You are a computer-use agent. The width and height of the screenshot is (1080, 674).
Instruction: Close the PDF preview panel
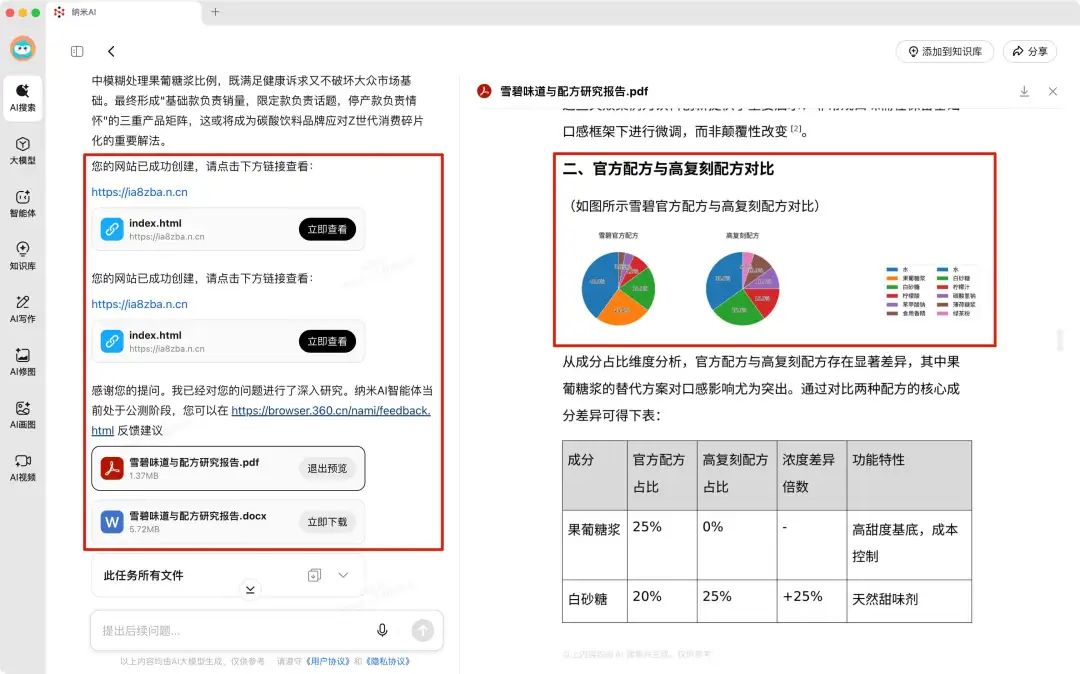click(1052, 91)
